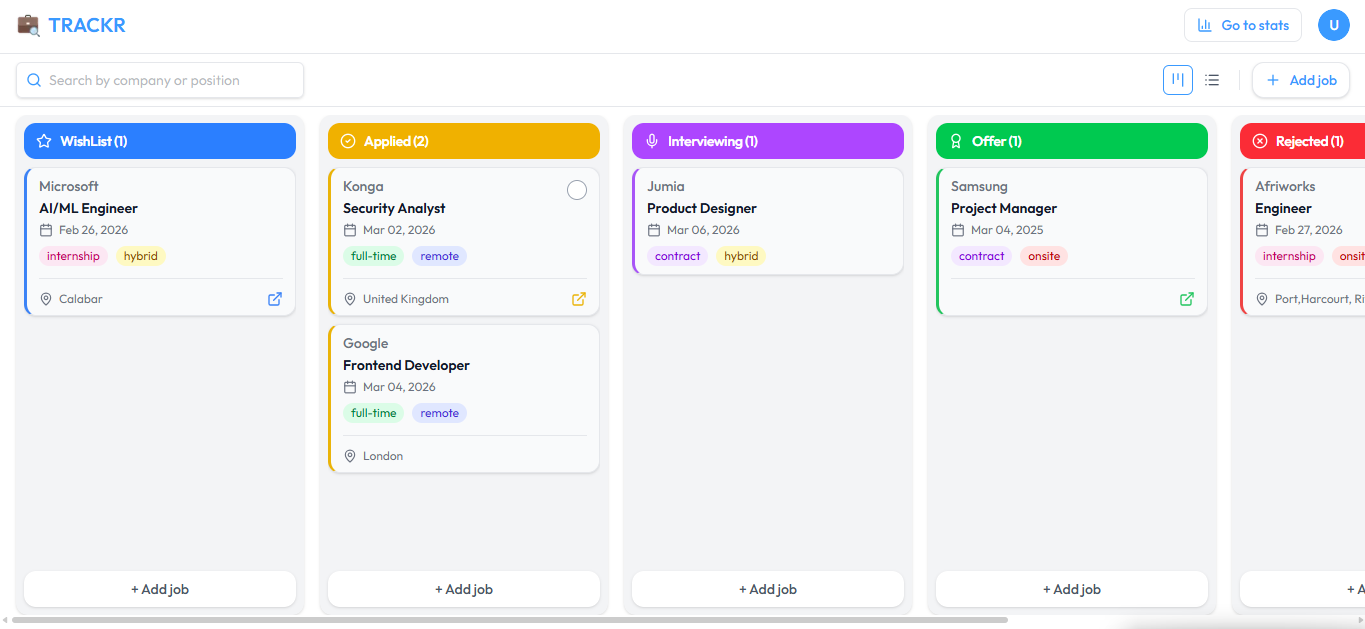Focus the search by company or position field
Screen dimensions: 1365x629
coord(160,80)
